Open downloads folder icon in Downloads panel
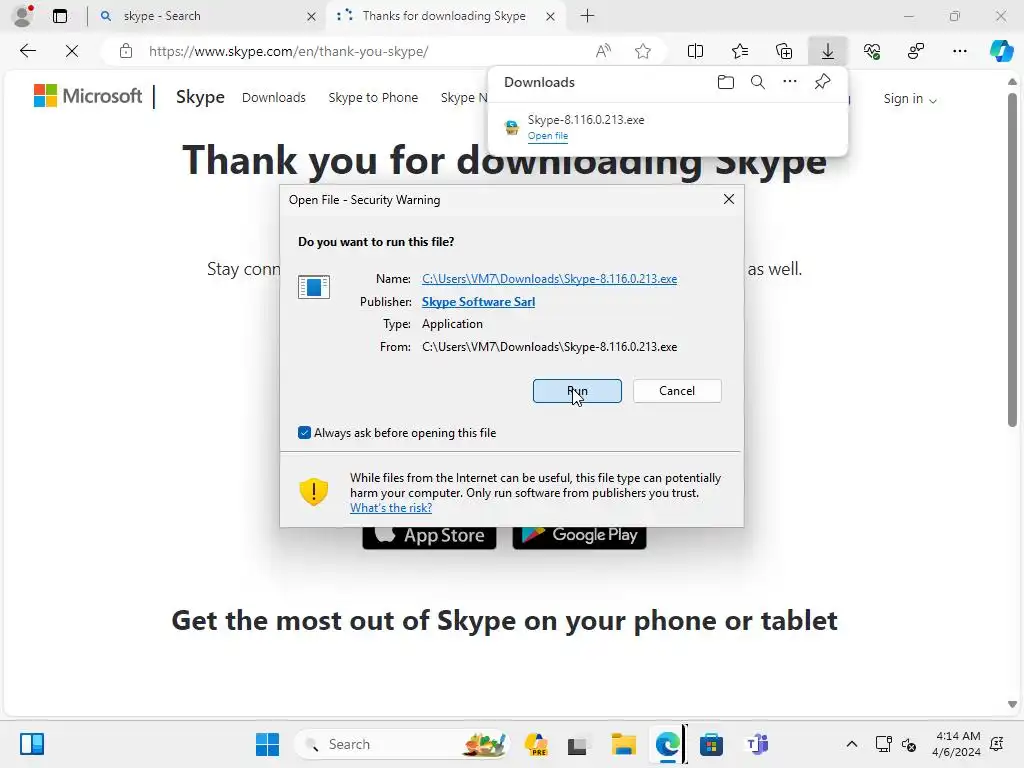This screenshot has height=768, width=1024. click(x=726, y=82)
